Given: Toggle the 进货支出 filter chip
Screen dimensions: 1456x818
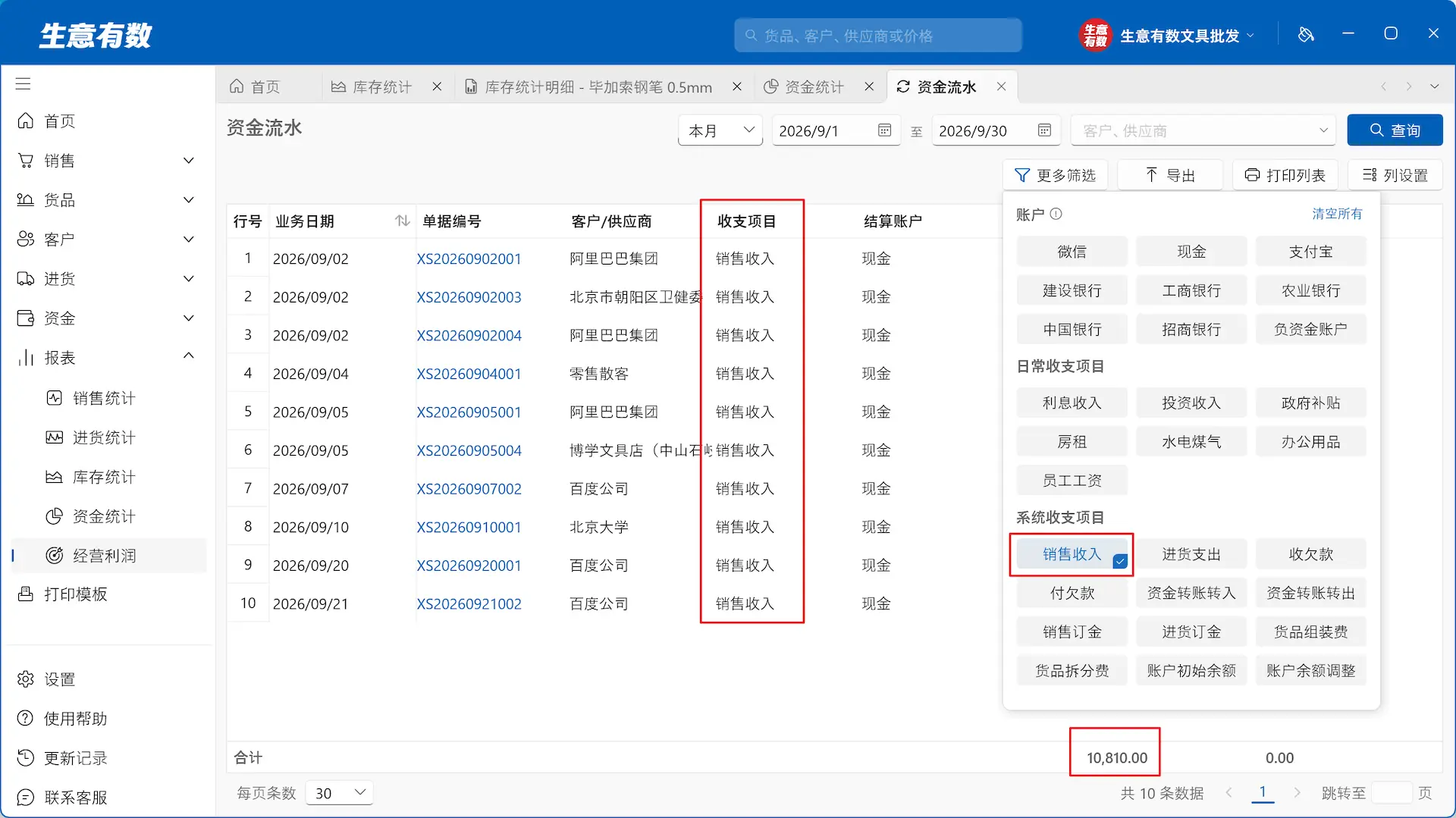Looking at the screenshot, I should (x=1191, y=554).
